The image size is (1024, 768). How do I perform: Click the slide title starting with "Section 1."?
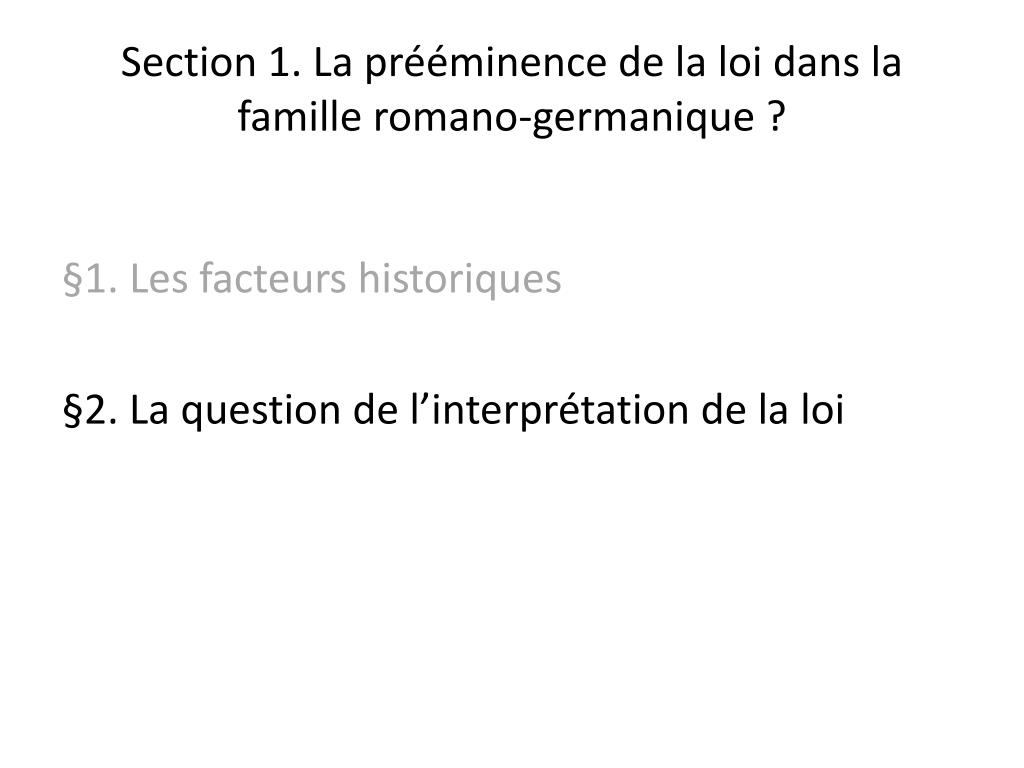[x=511, y=90]
